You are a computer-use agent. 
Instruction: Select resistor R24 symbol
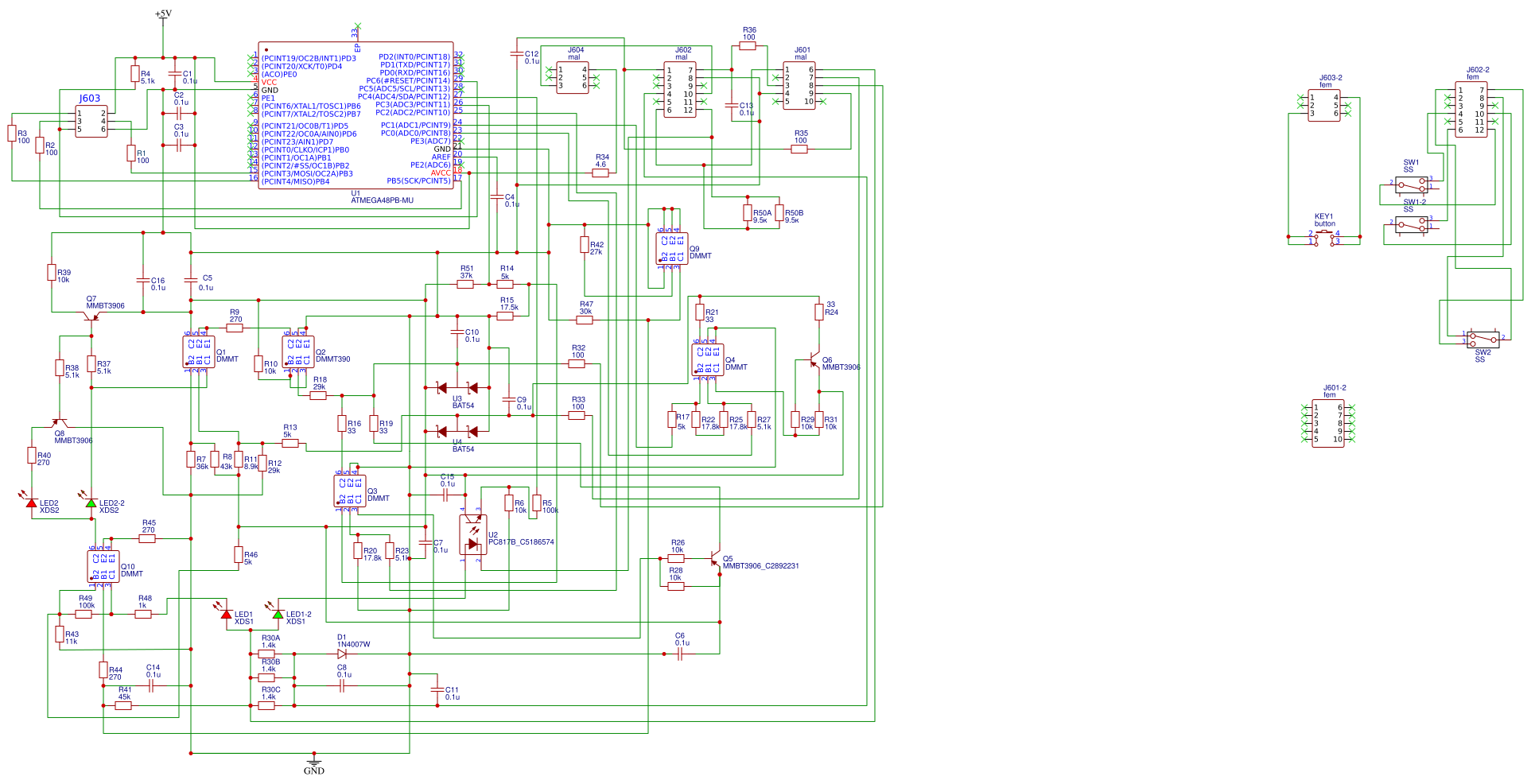click(x=819, y=312)
